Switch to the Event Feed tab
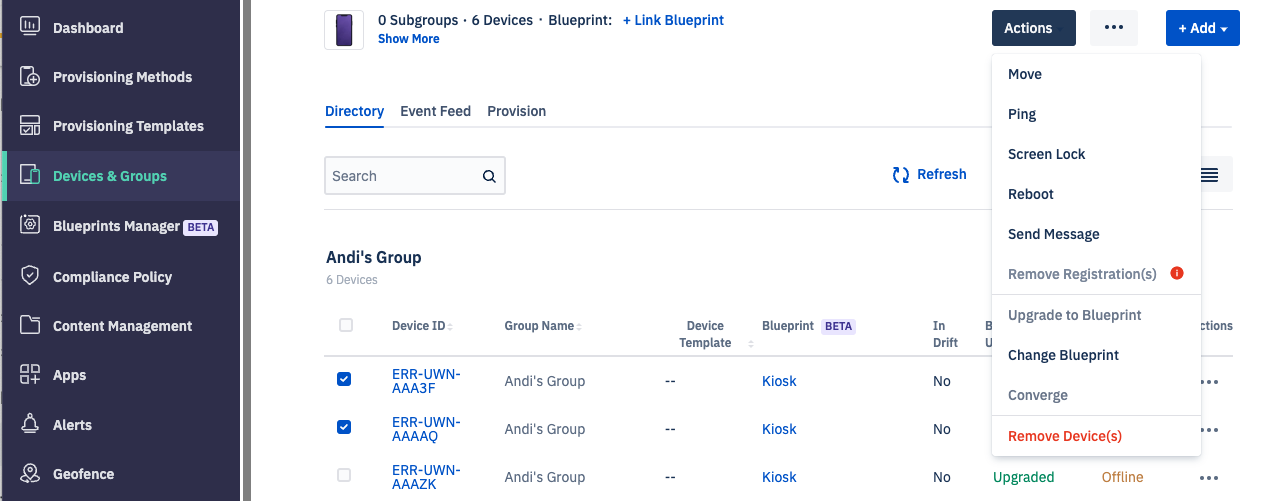This screenshot has width=1264, height=501. pos(435,111)
